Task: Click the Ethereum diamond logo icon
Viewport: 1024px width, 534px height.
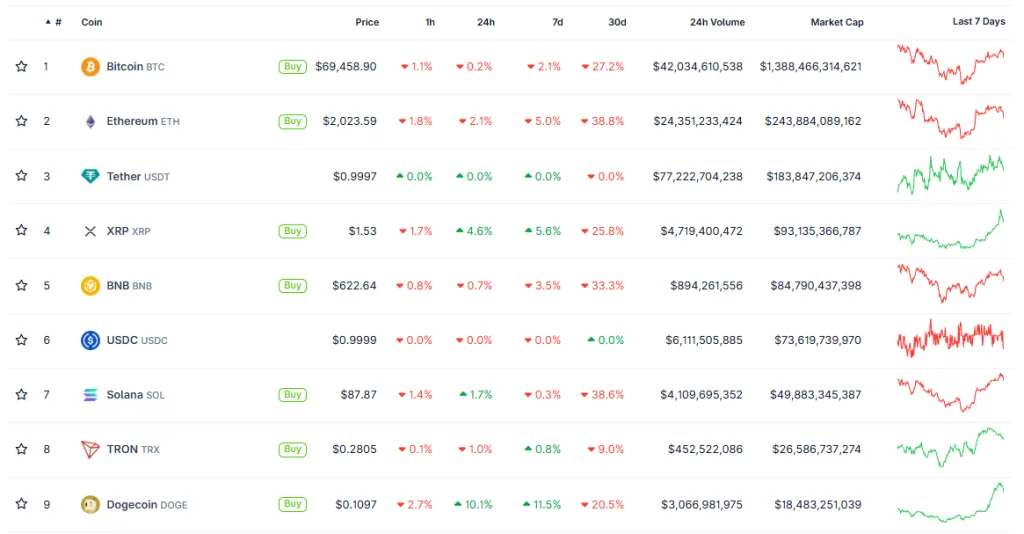Action: point(90,121)
